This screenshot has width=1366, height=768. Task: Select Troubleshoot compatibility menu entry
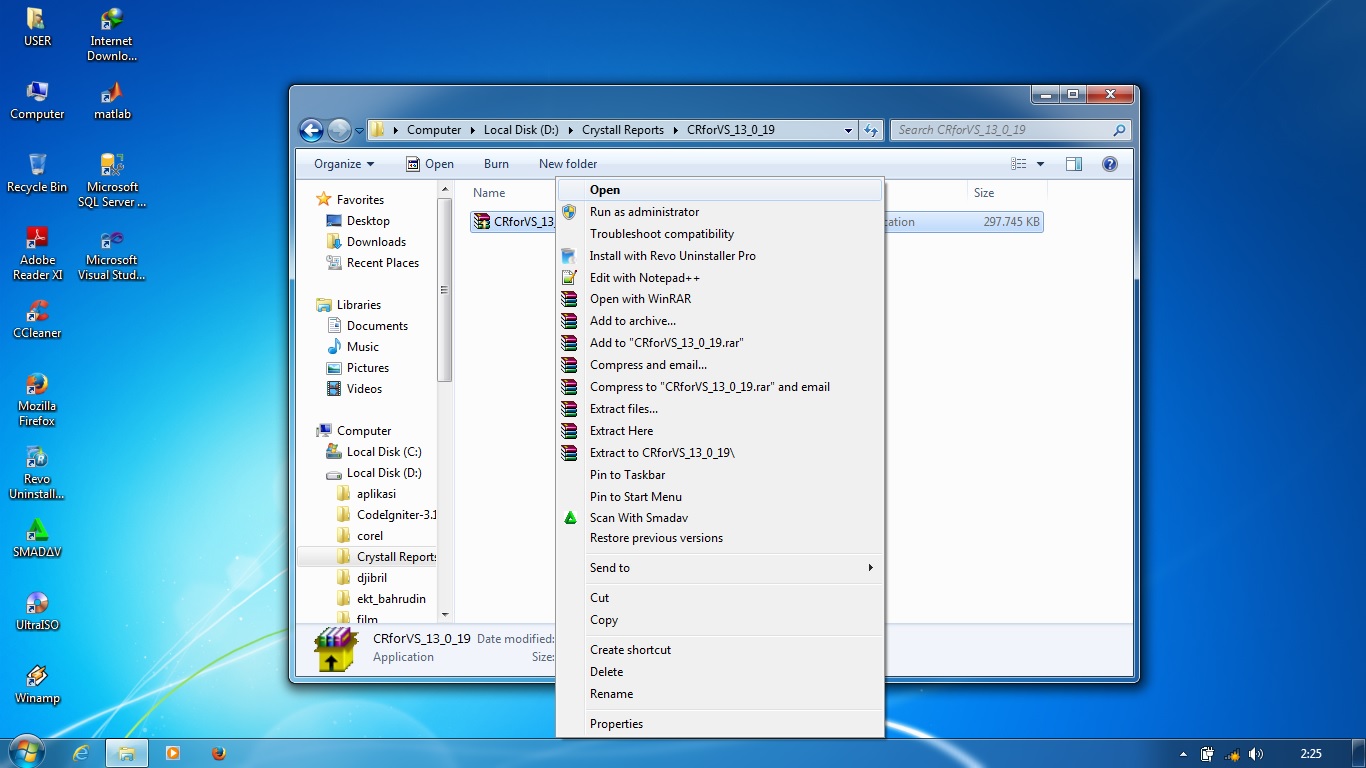[720, 234]
